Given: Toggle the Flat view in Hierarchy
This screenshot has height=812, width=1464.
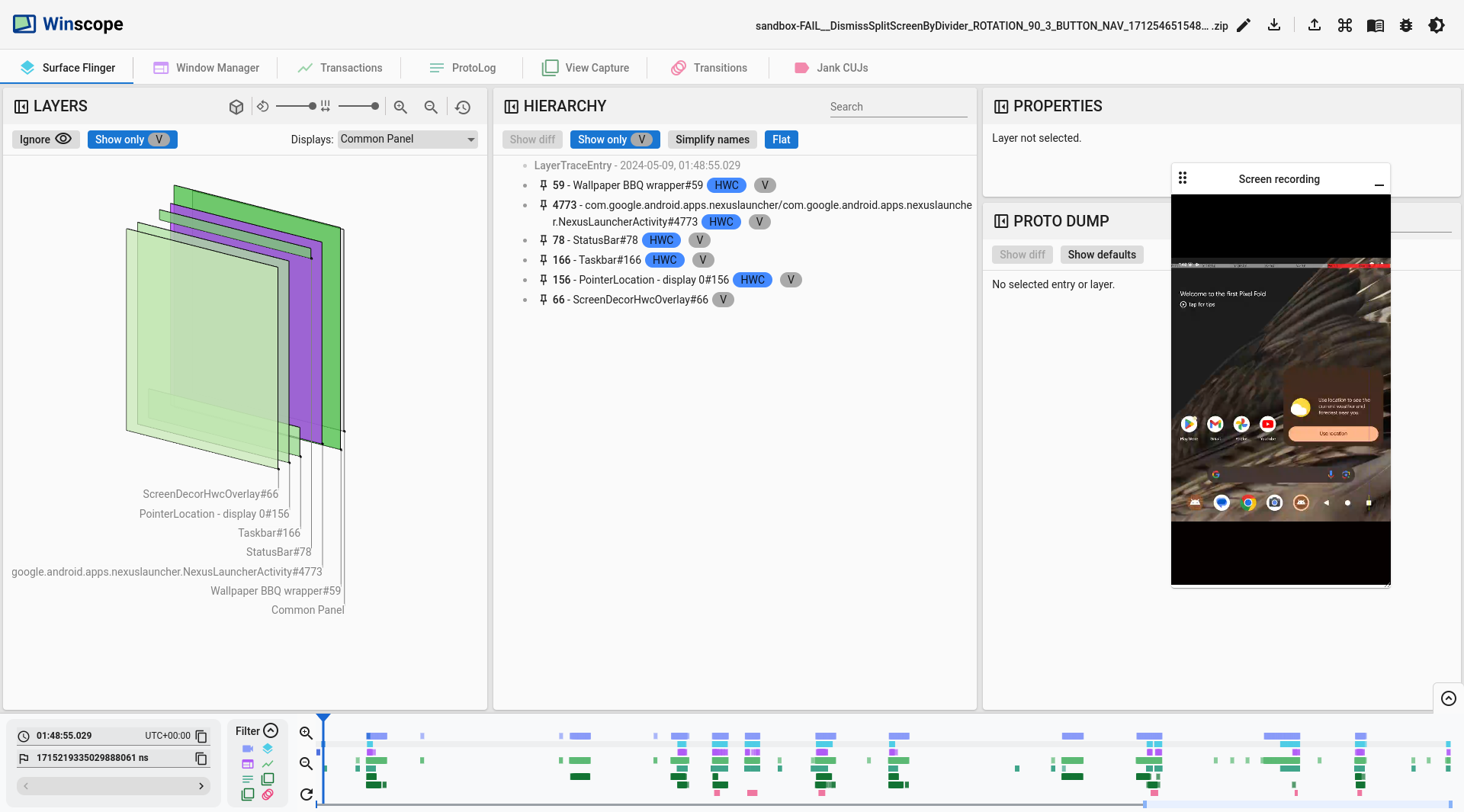Looking at the screenshot, I should [781, 140].
